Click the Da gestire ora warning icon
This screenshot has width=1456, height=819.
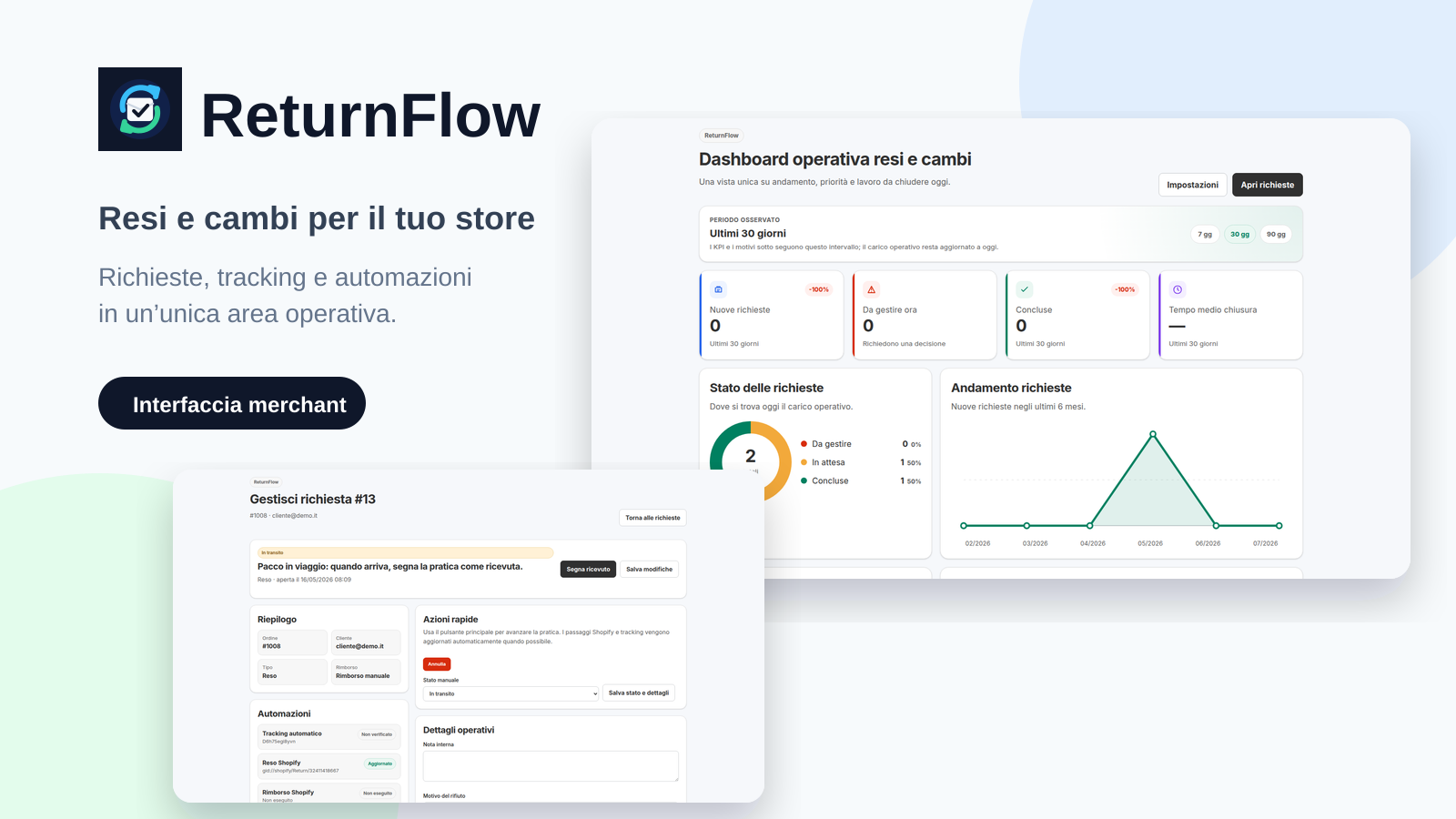(871, 289)
